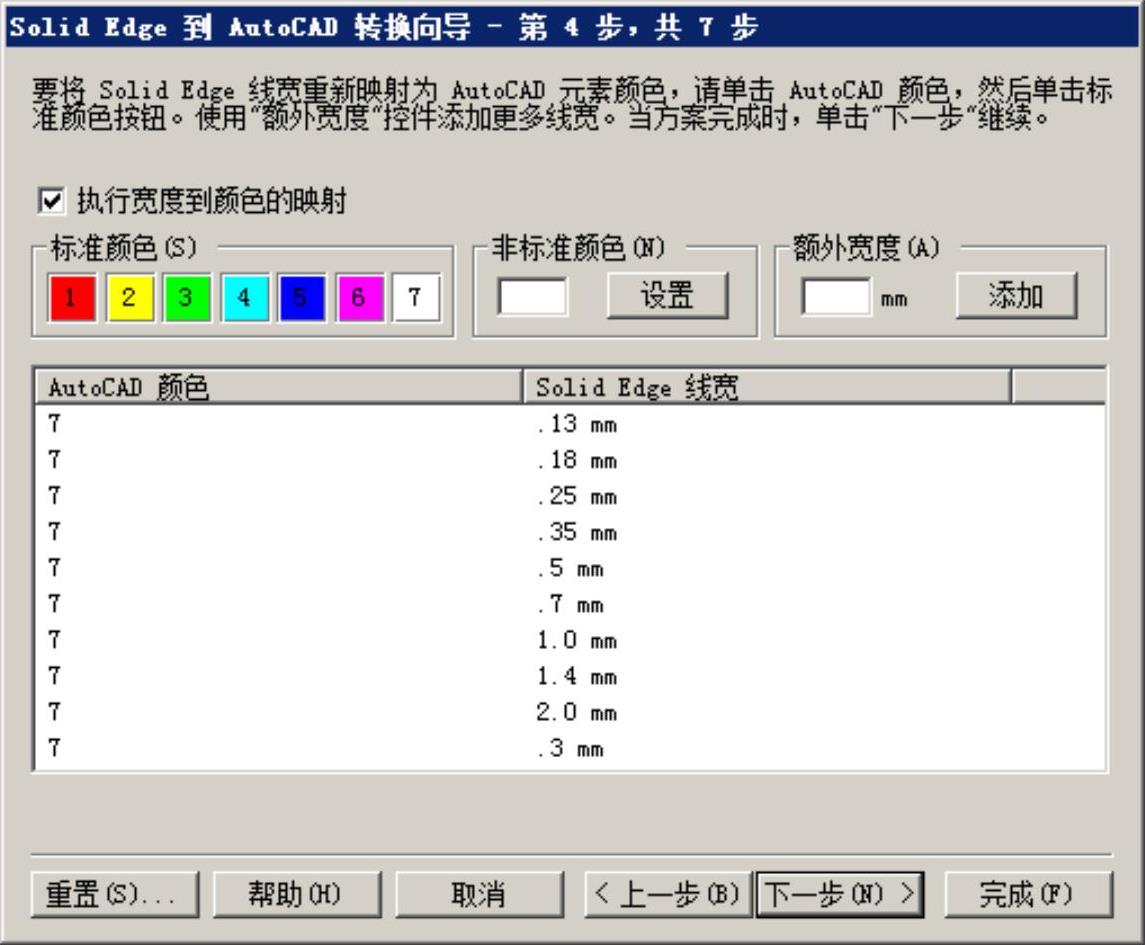Cancel the wizard with 取消

(480, 894)
